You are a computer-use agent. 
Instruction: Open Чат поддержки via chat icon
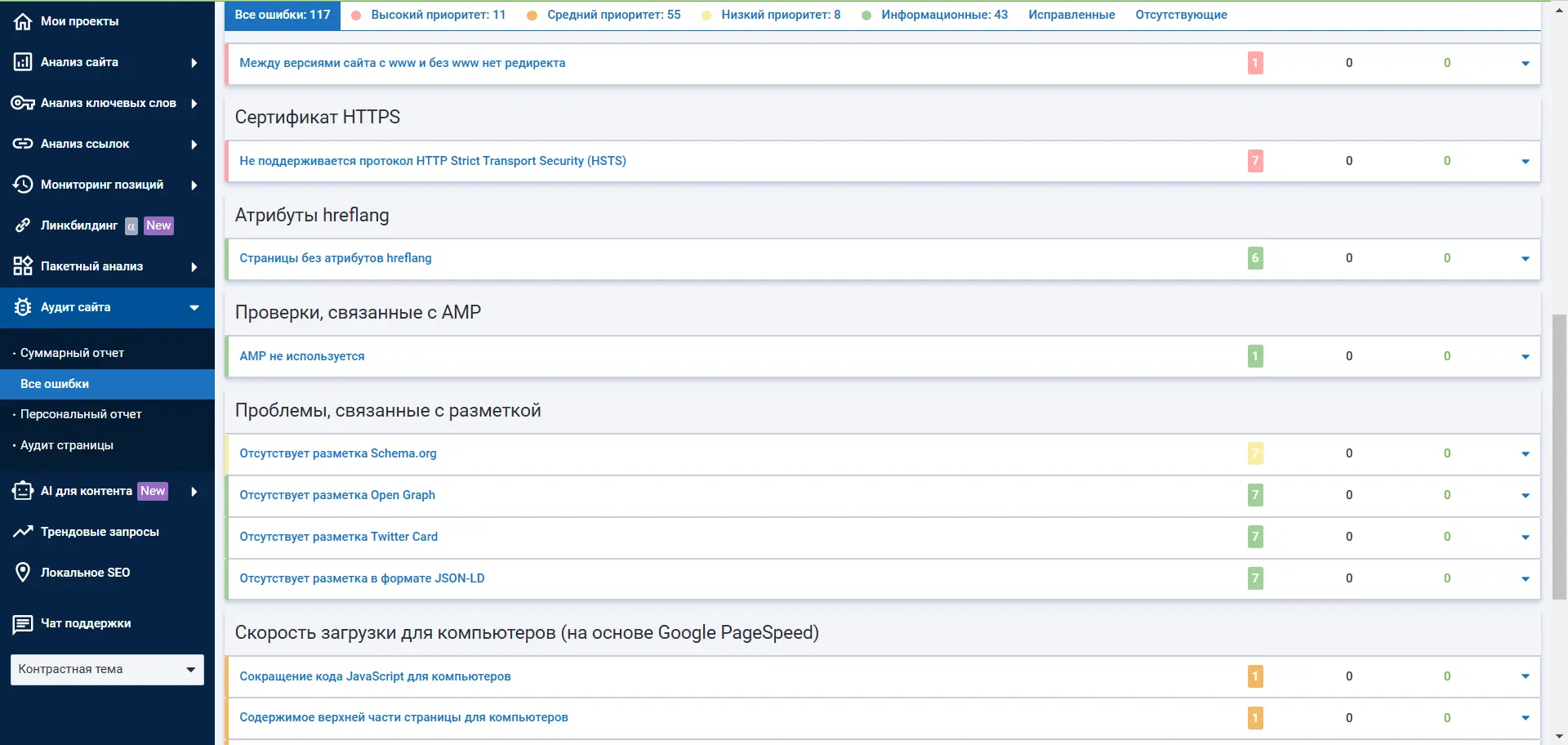(23, 624)
